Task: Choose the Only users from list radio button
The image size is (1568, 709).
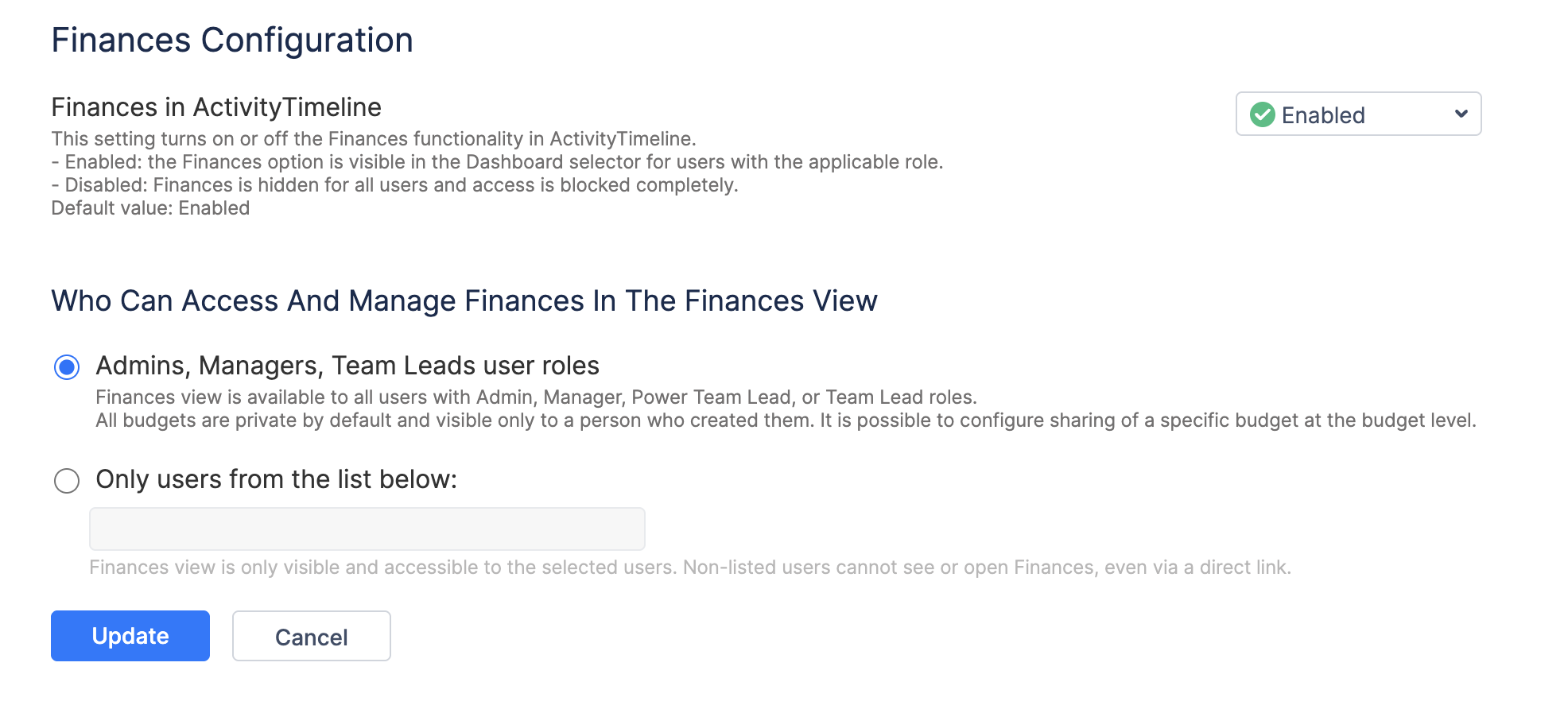Action: (x=67, y=481)
